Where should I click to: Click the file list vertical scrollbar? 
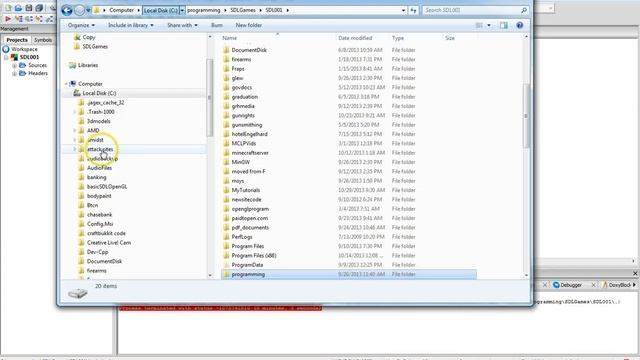click(526, 116)
